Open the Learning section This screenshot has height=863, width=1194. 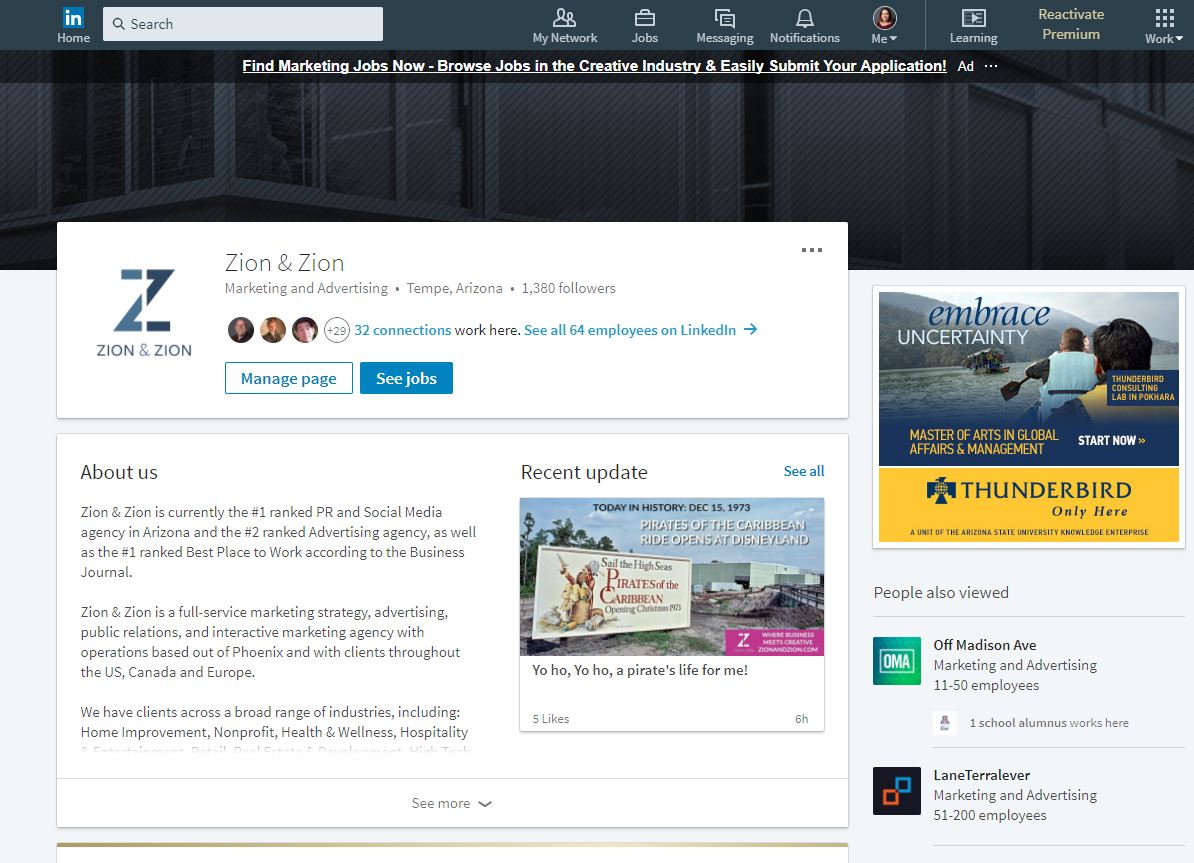[x=972, y=24]
